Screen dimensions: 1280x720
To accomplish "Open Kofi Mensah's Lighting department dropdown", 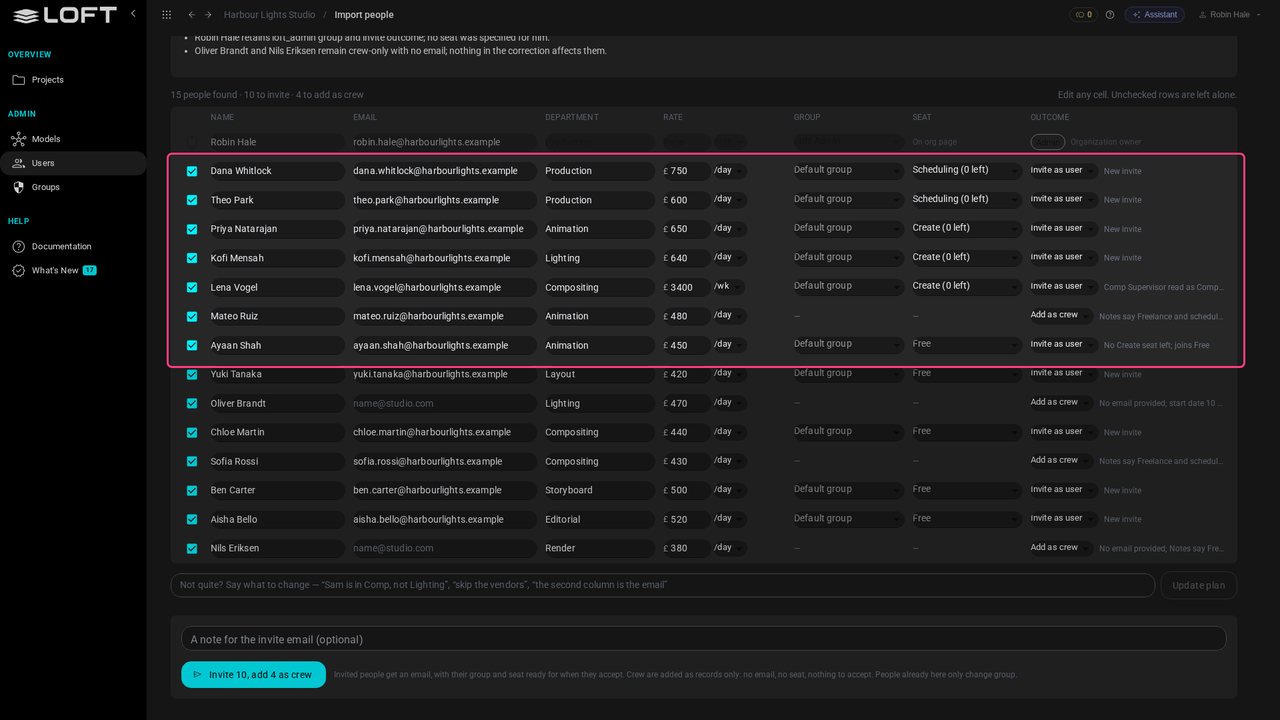I will 598,258.
